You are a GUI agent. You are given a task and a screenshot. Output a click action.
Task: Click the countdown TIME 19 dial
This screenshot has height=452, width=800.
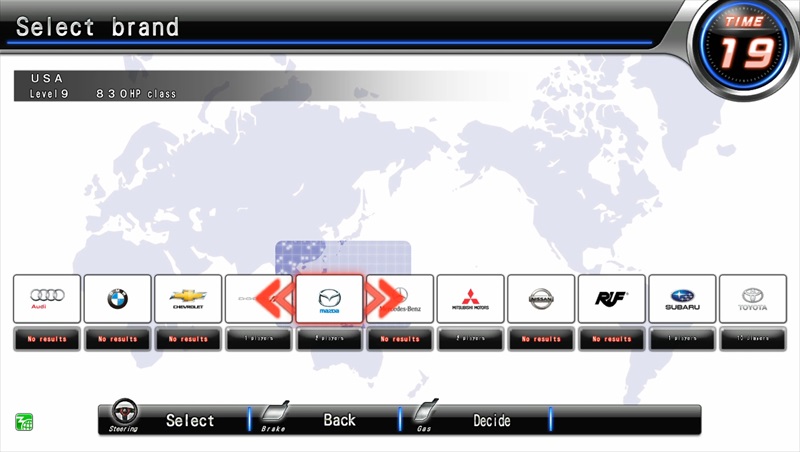(744, 45)
